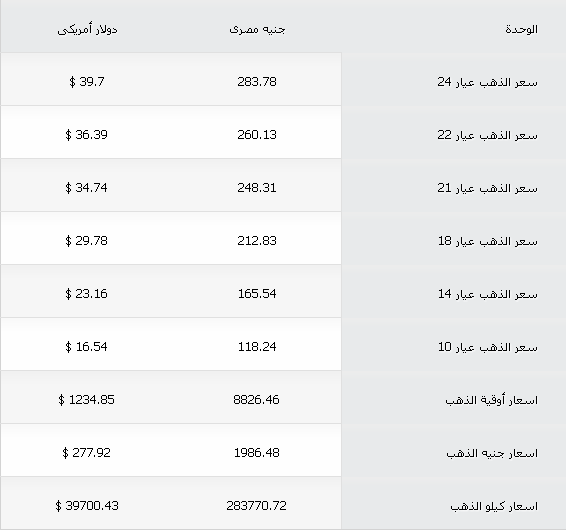This screenshot has width=566, height=530.
Task: Click the سعر الذهب عيار 14 label
Action: (x=488, y=294)
